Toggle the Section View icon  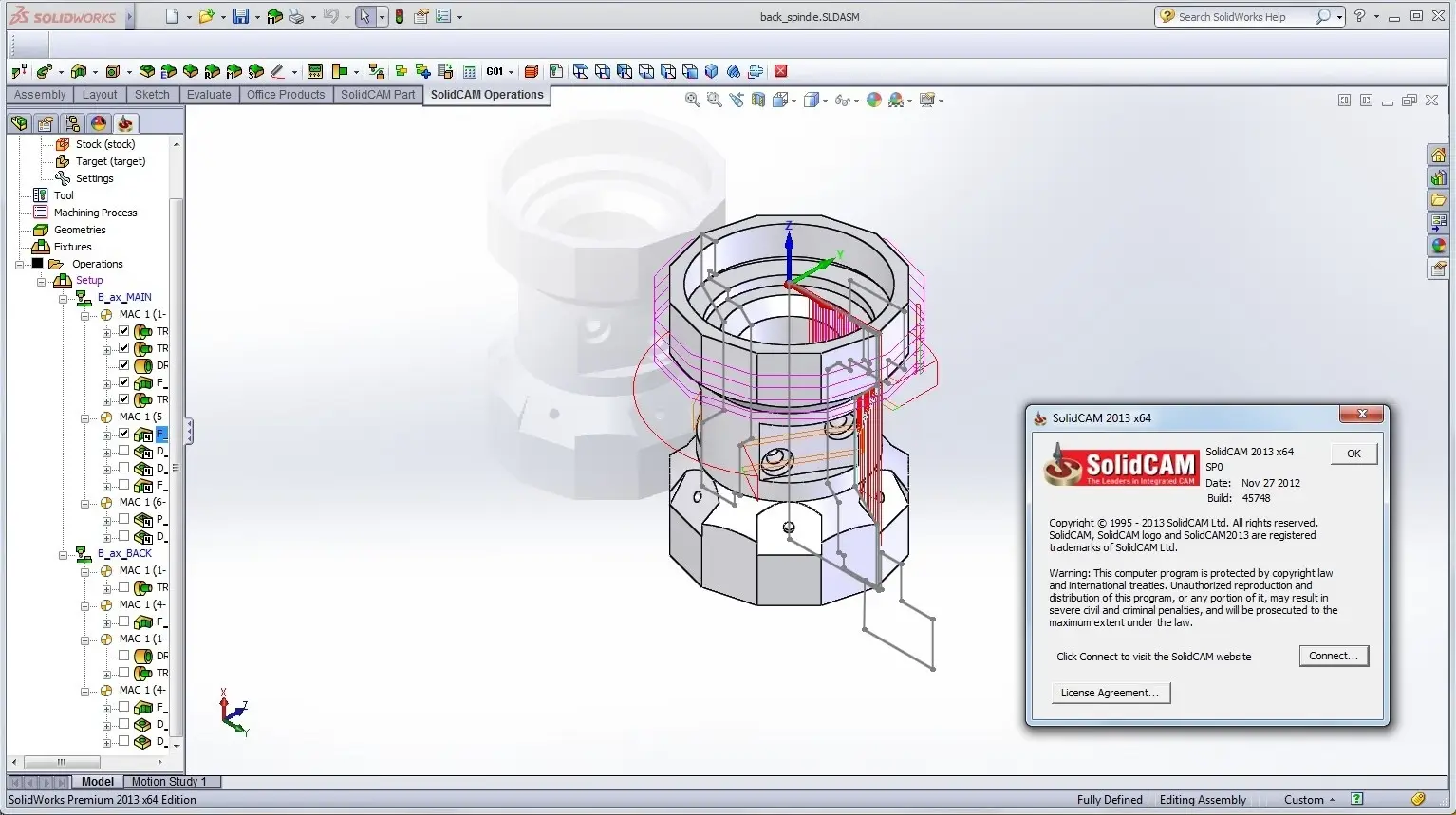(758, 100)
